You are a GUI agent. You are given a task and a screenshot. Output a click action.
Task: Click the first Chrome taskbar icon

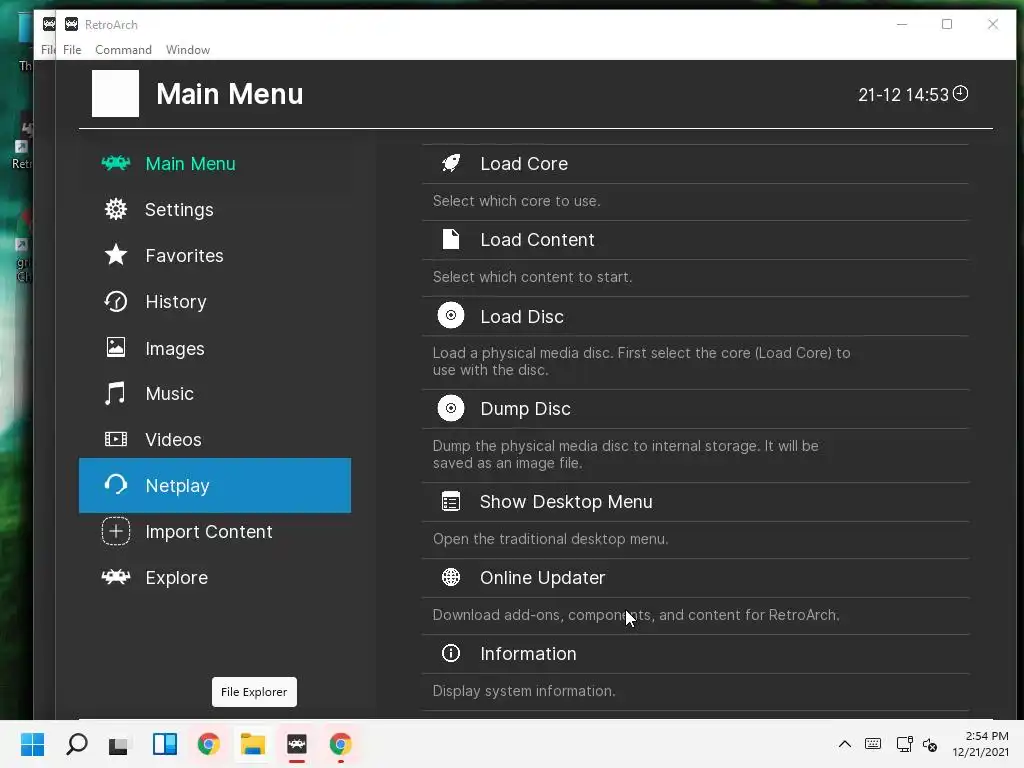pos(208,744)
